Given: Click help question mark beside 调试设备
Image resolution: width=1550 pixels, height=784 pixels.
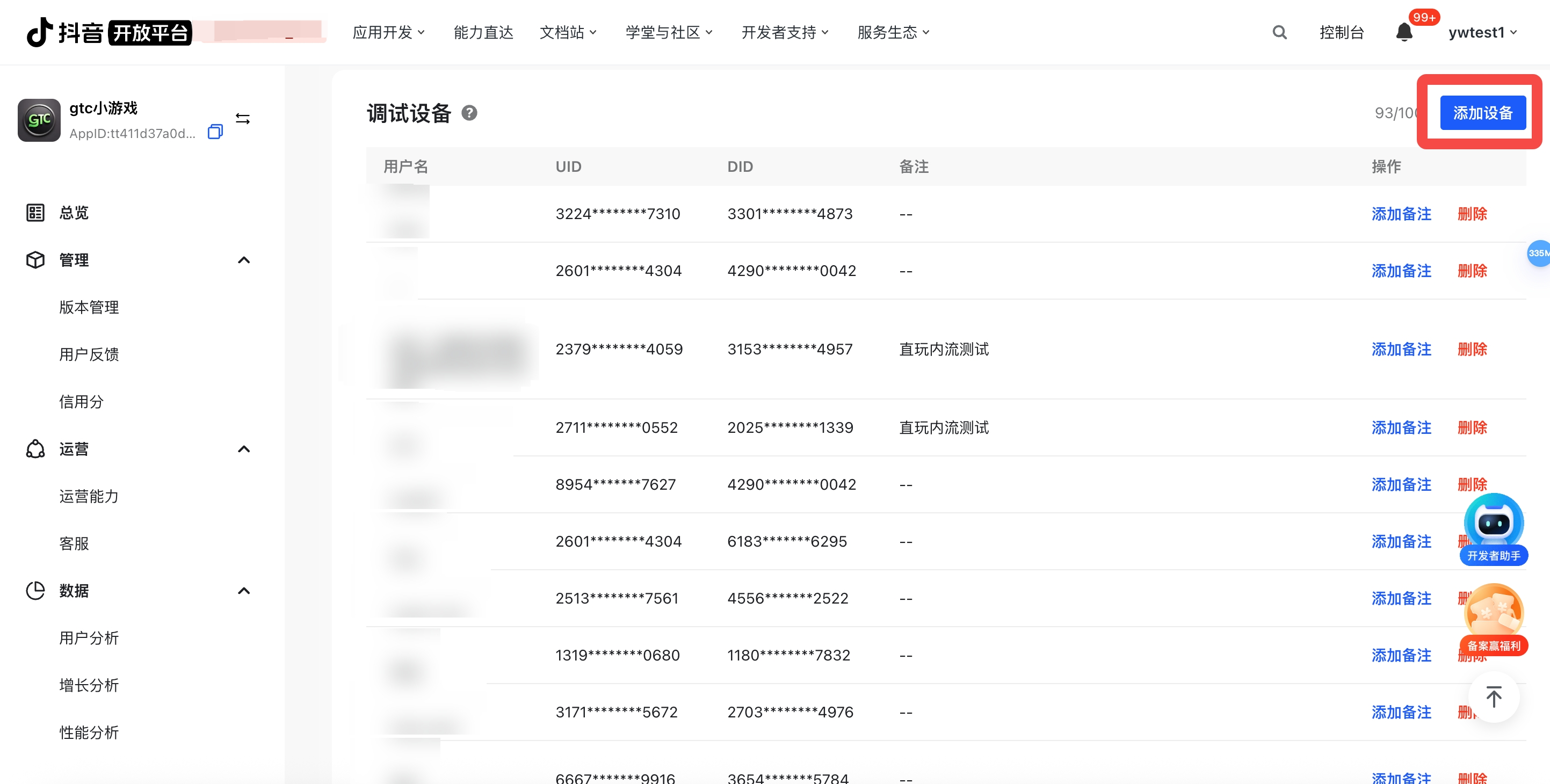Looking at the screenshot, I should 469,113.
